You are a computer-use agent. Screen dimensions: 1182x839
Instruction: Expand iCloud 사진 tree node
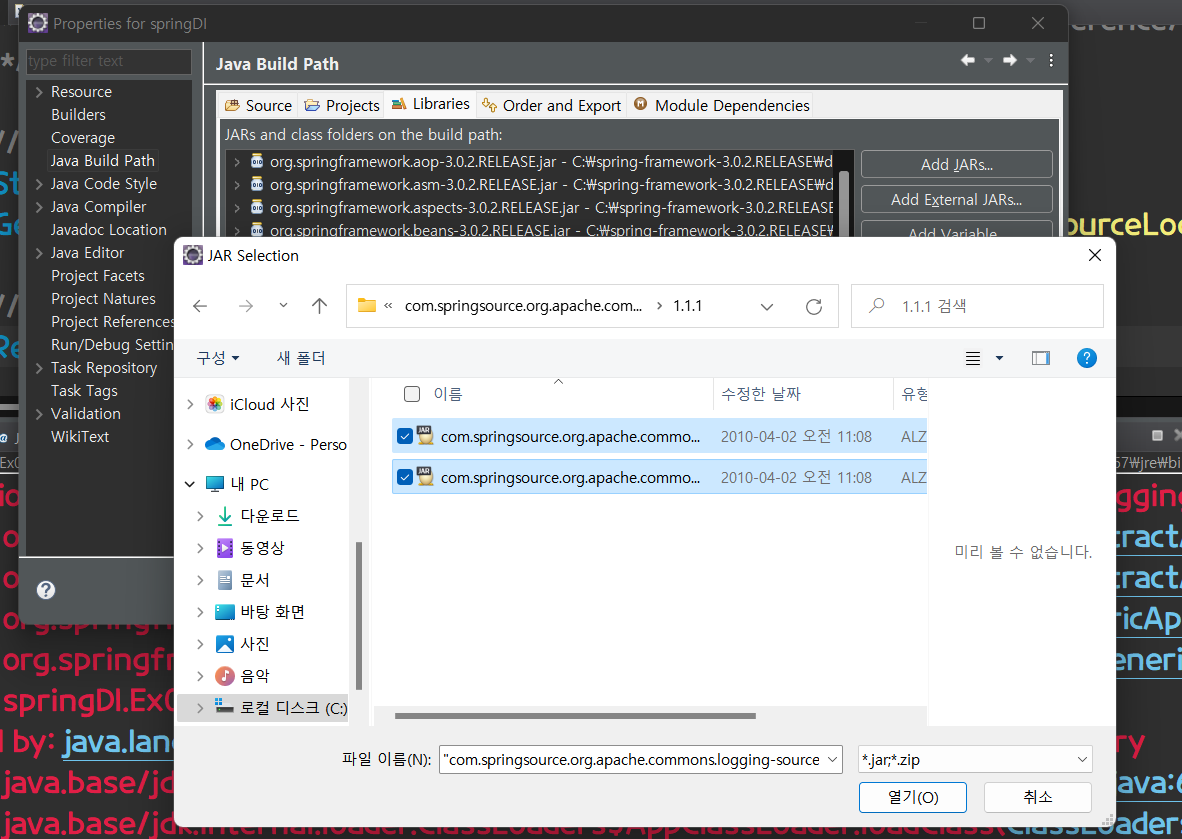pos(190,404)
